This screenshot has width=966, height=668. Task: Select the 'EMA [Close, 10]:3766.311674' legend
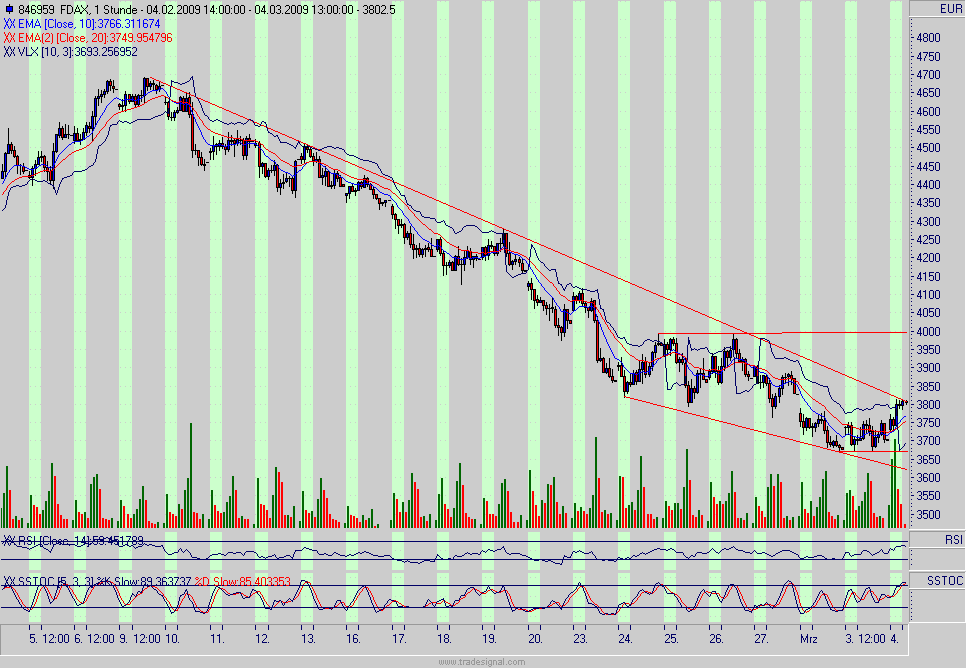[x=89, y=24]
